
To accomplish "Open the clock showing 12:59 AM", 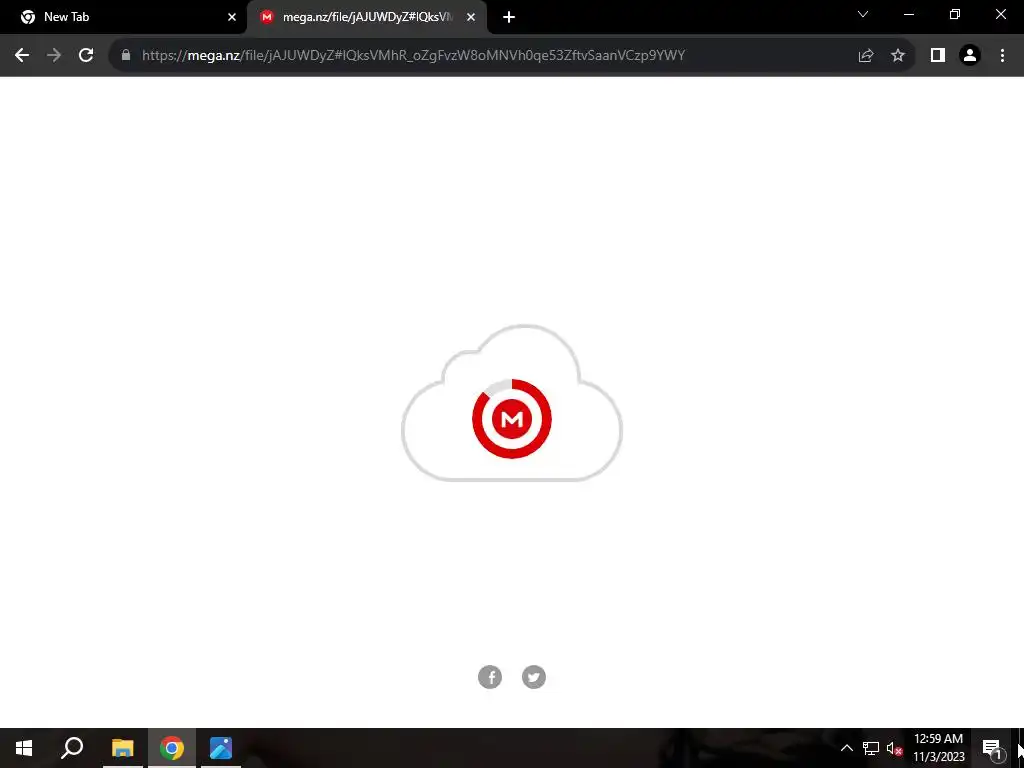I will 938,748.
